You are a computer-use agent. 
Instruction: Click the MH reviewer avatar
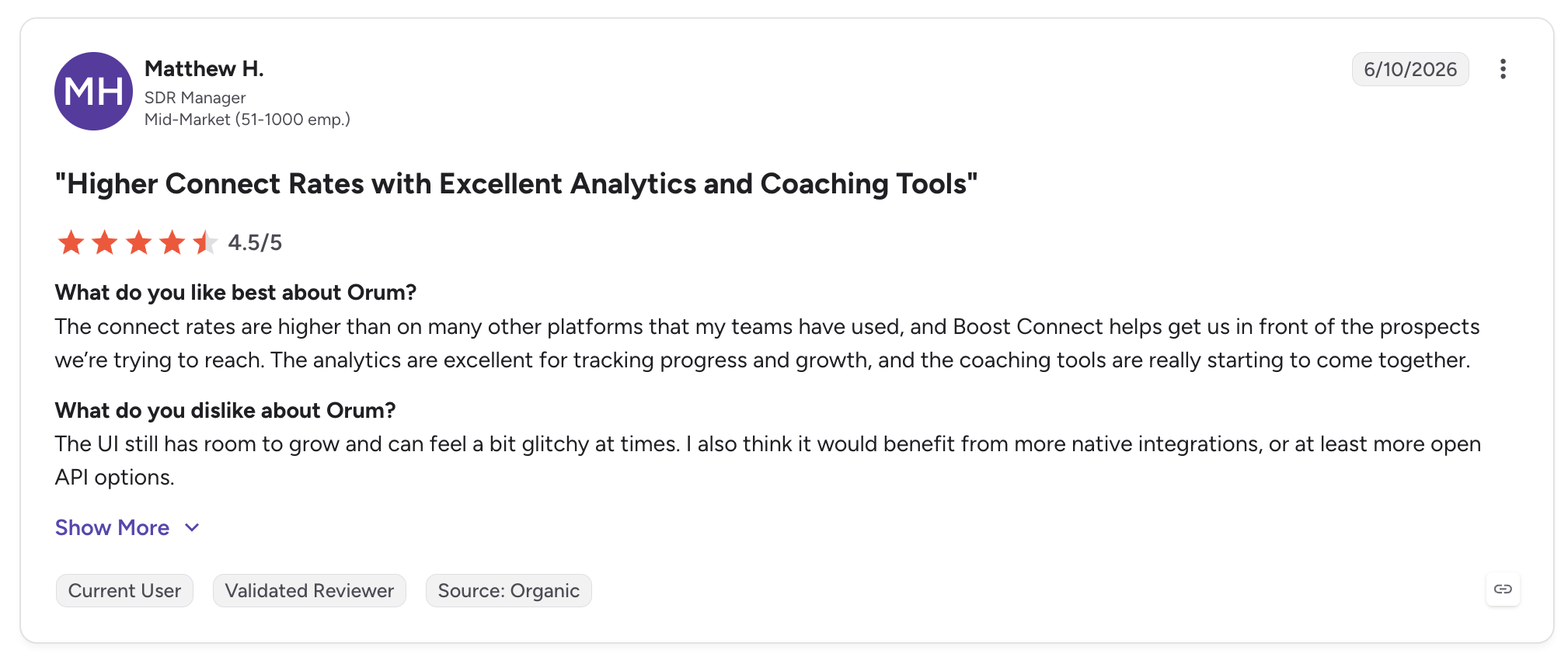[93, 92]
